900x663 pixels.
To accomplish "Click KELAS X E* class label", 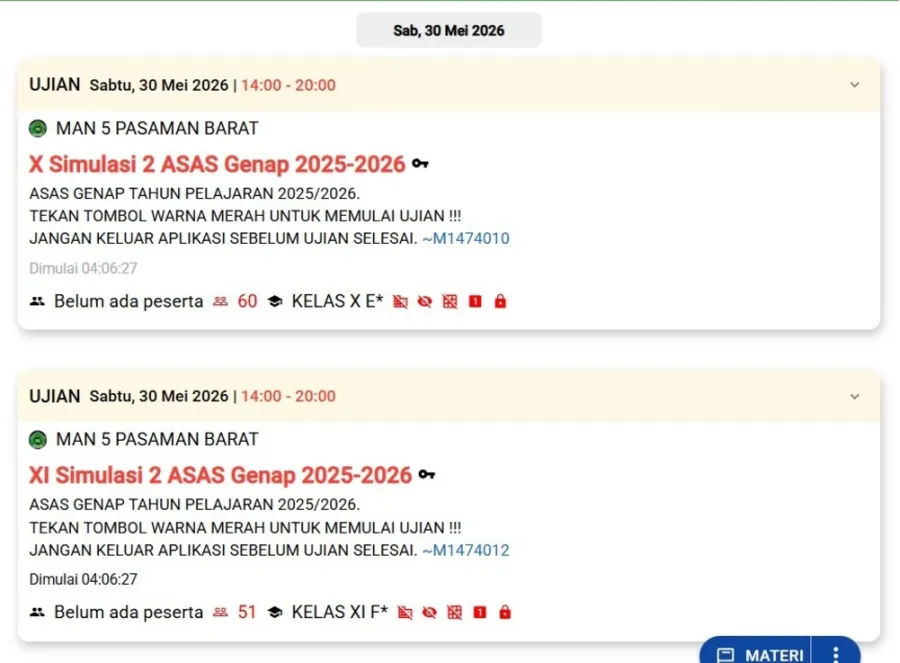I will pyautogui.click(x=338, y=301).
